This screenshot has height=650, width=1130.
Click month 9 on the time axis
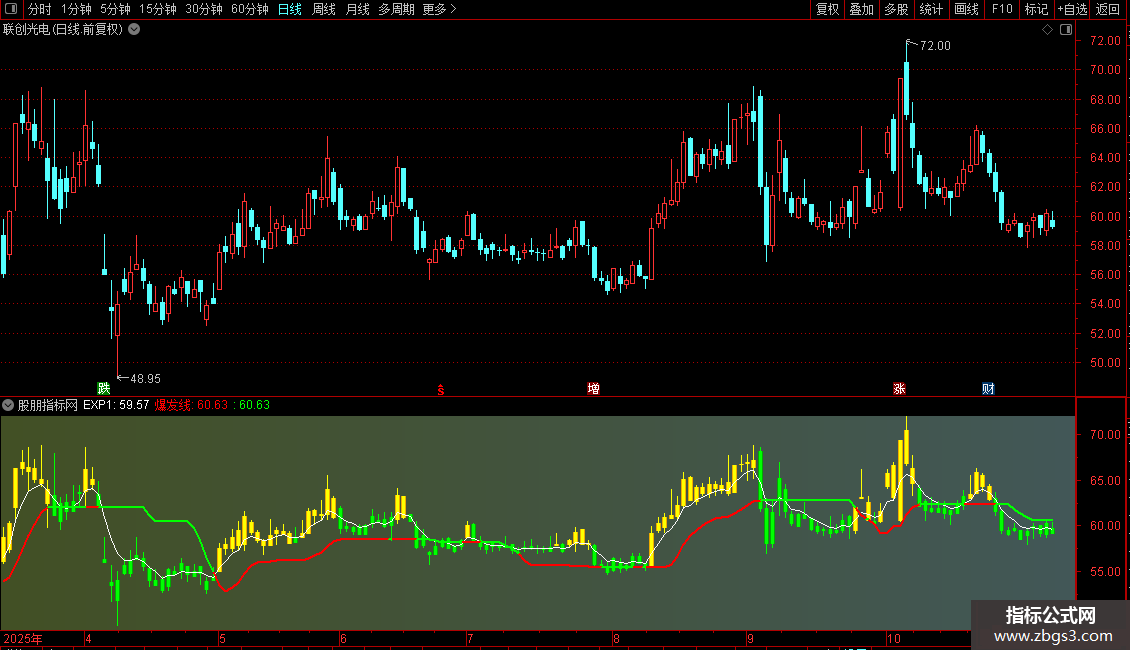tap(750, 638)
